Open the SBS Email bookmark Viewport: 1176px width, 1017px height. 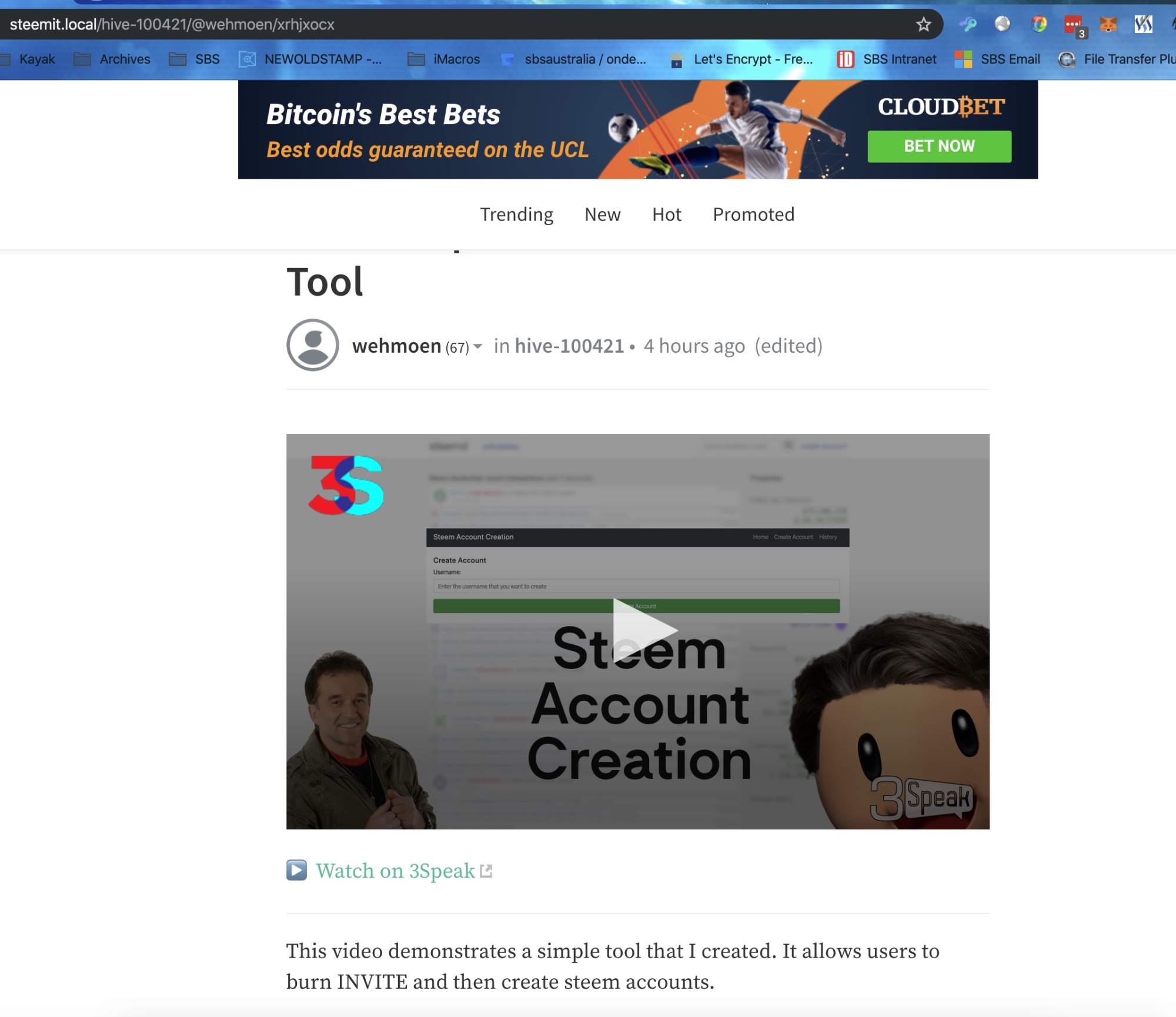point(997,59)
